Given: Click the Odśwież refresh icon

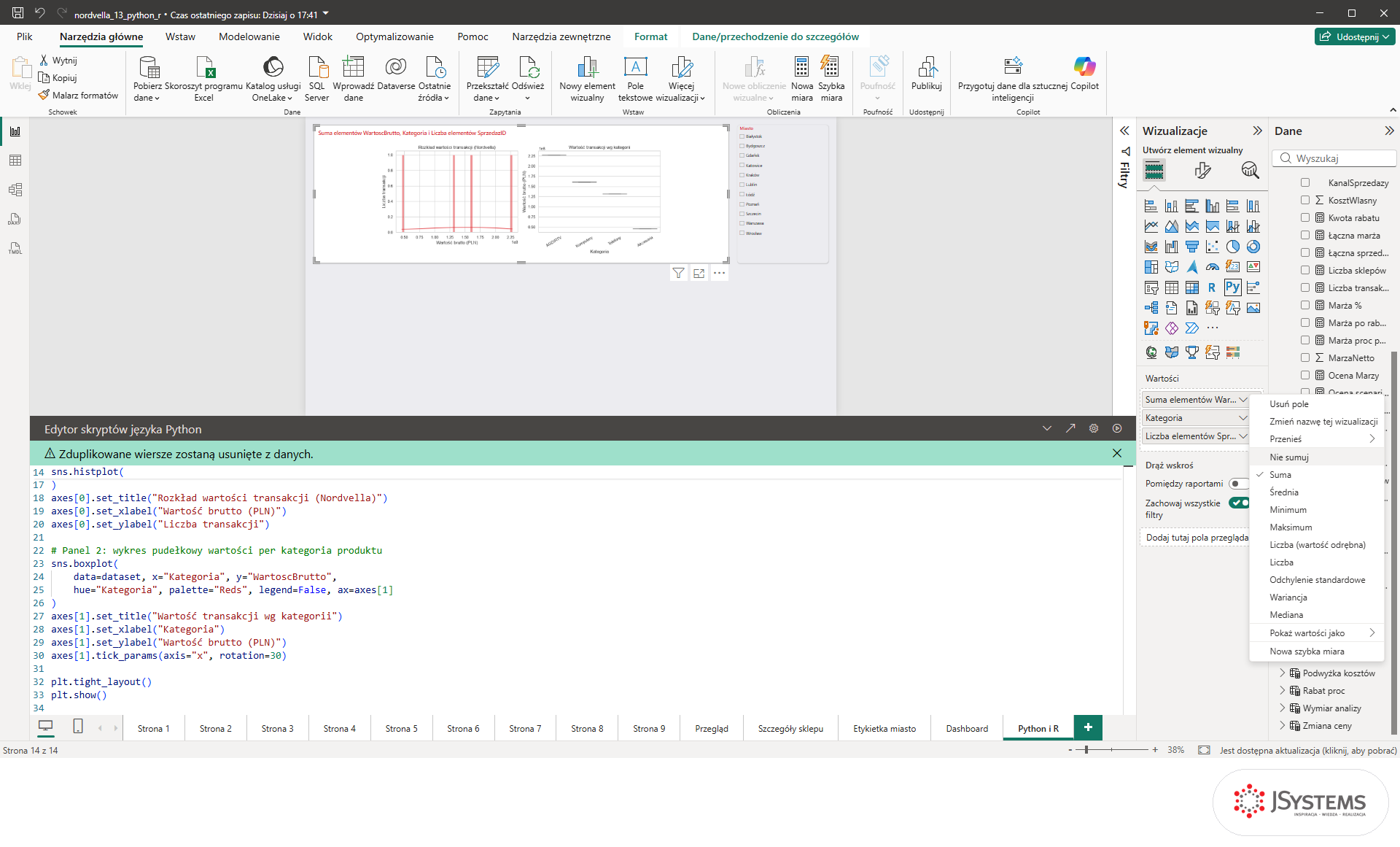Looking at the screenshot, I should 528,79.
